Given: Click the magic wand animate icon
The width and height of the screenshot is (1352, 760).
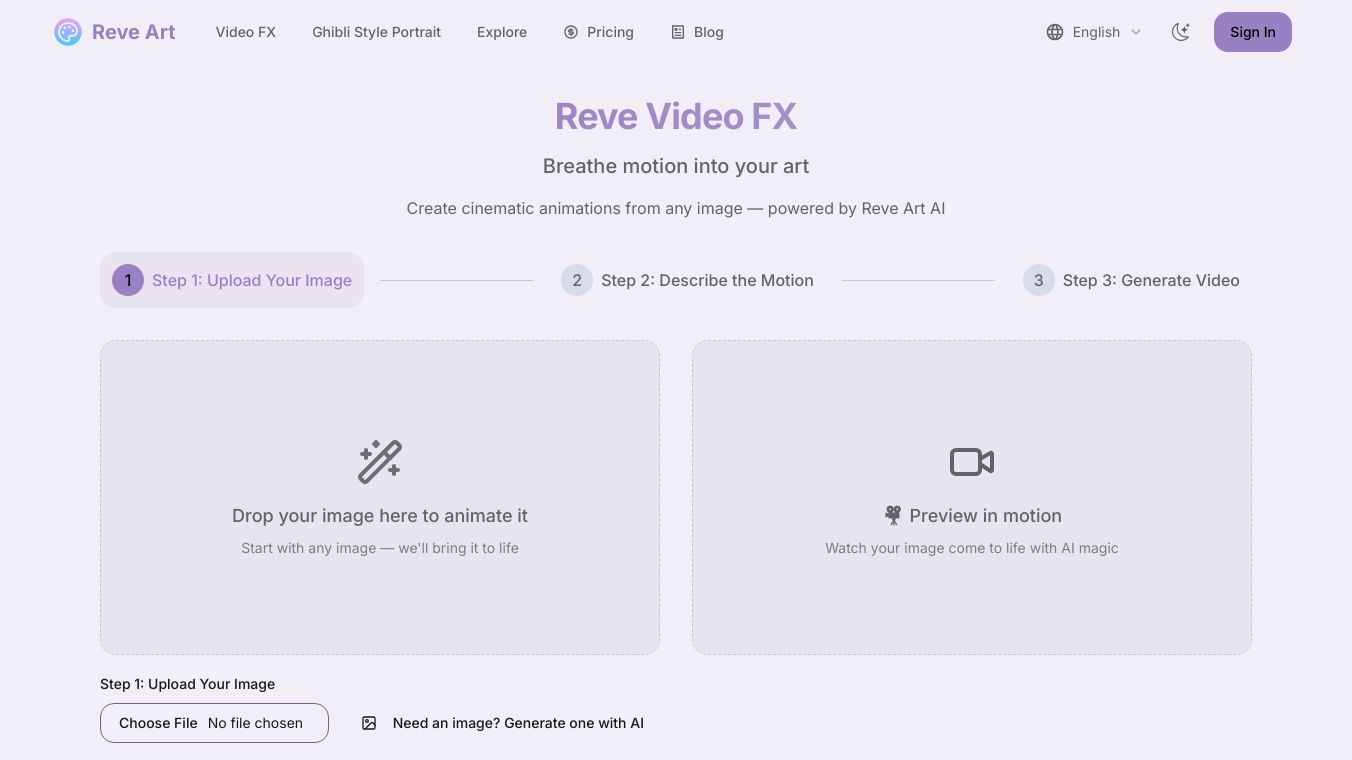Looking at the screenshot, I should pos(380,462).
